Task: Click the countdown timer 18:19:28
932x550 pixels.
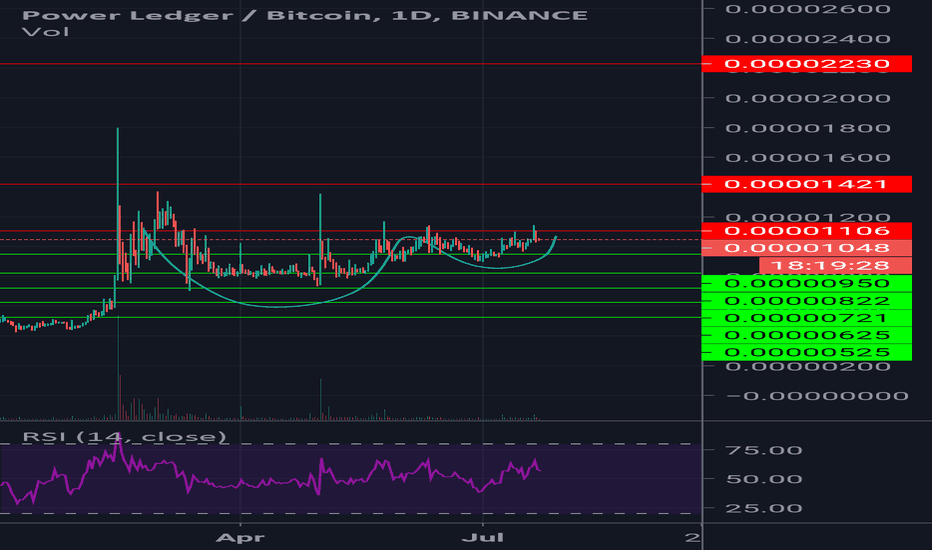Action: [835, 265]
